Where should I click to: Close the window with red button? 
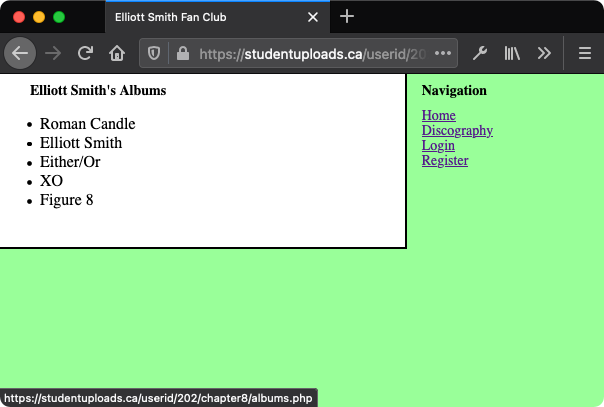click(x=19, y=17)
